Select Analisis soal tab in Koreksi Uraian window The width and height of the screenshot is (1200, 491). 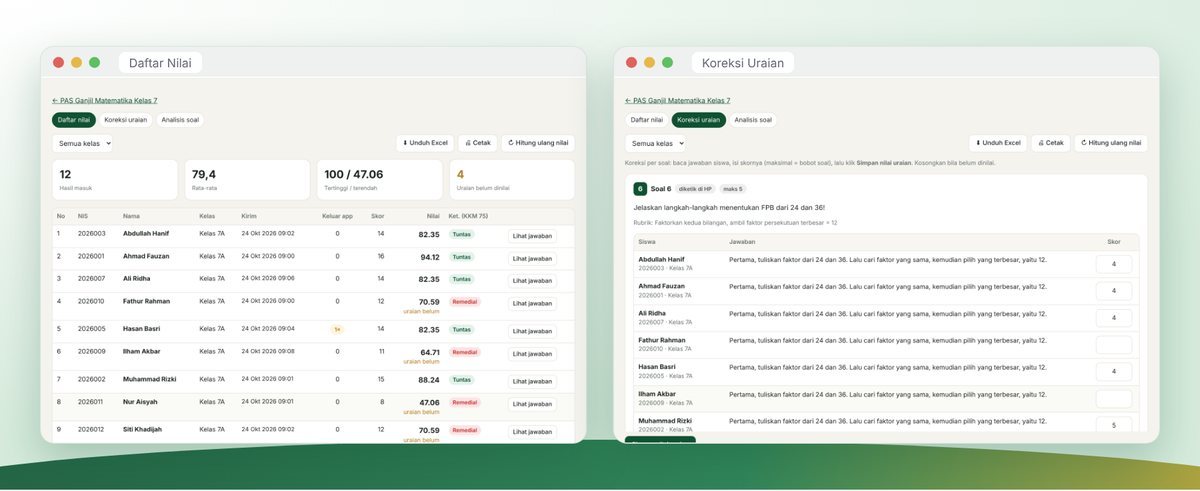753,120
